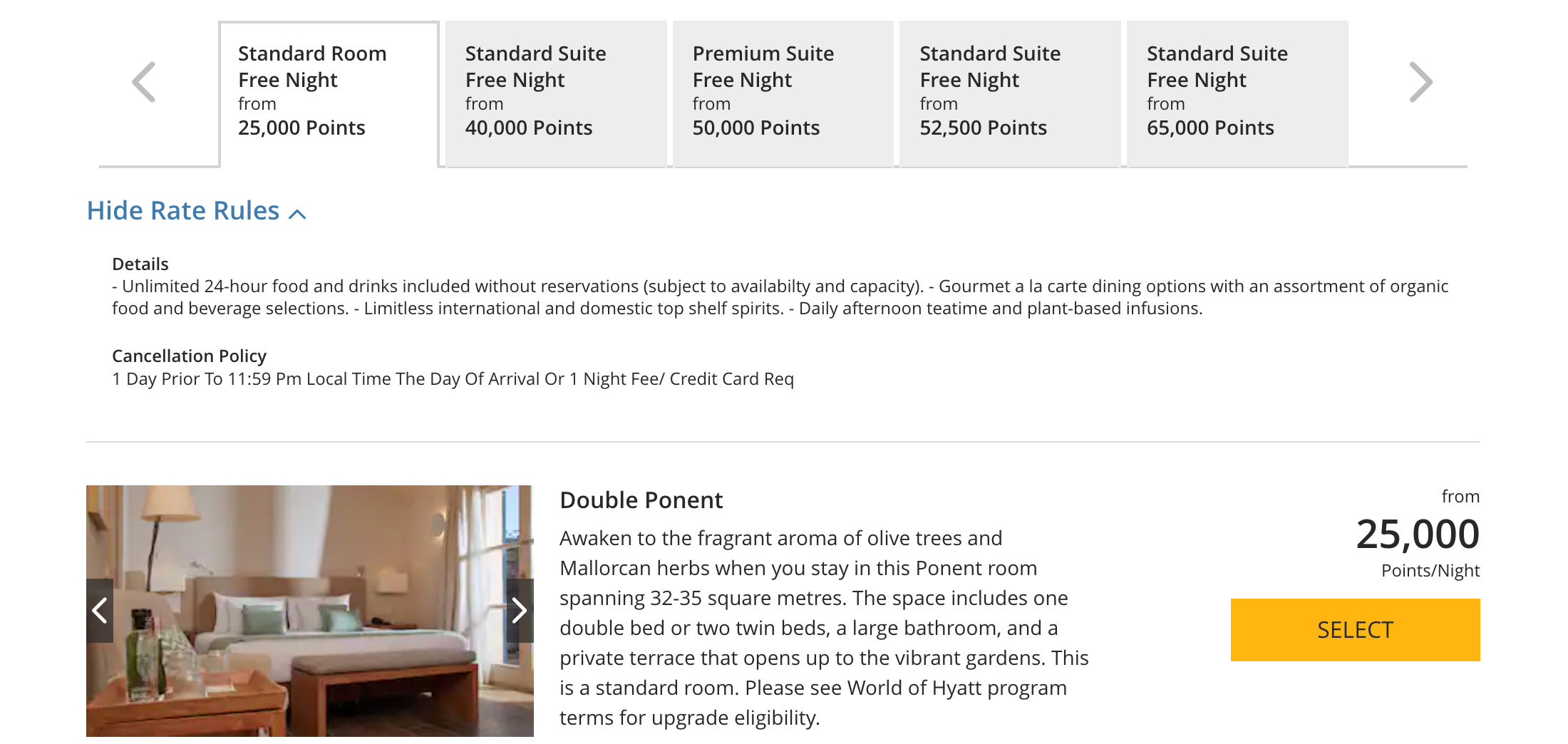
Task: Click the Details heading in rate rules
Action: click(140, 264)
